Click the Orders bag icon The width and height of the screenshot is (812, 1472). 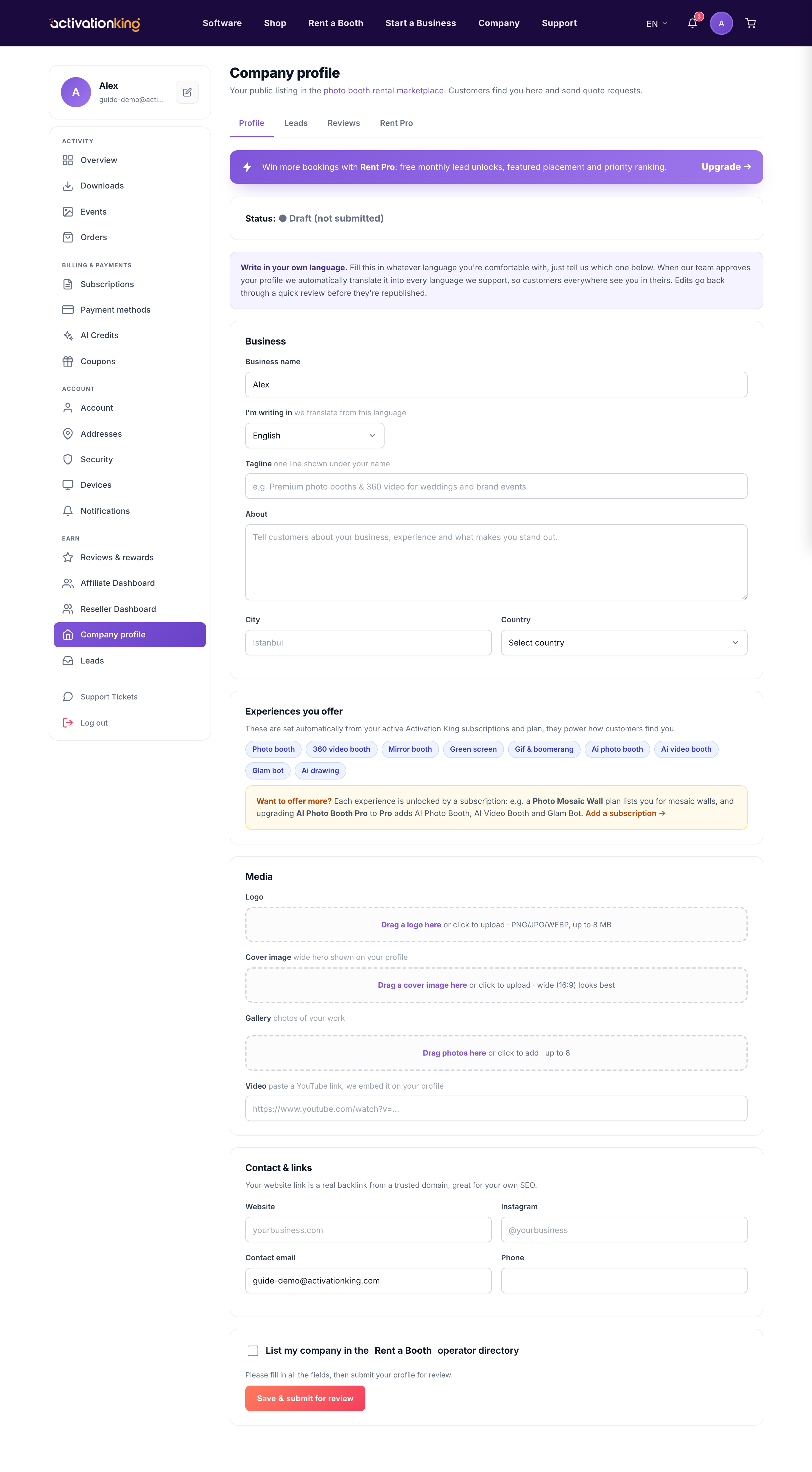pyautogui.click(x=68, y=237)
